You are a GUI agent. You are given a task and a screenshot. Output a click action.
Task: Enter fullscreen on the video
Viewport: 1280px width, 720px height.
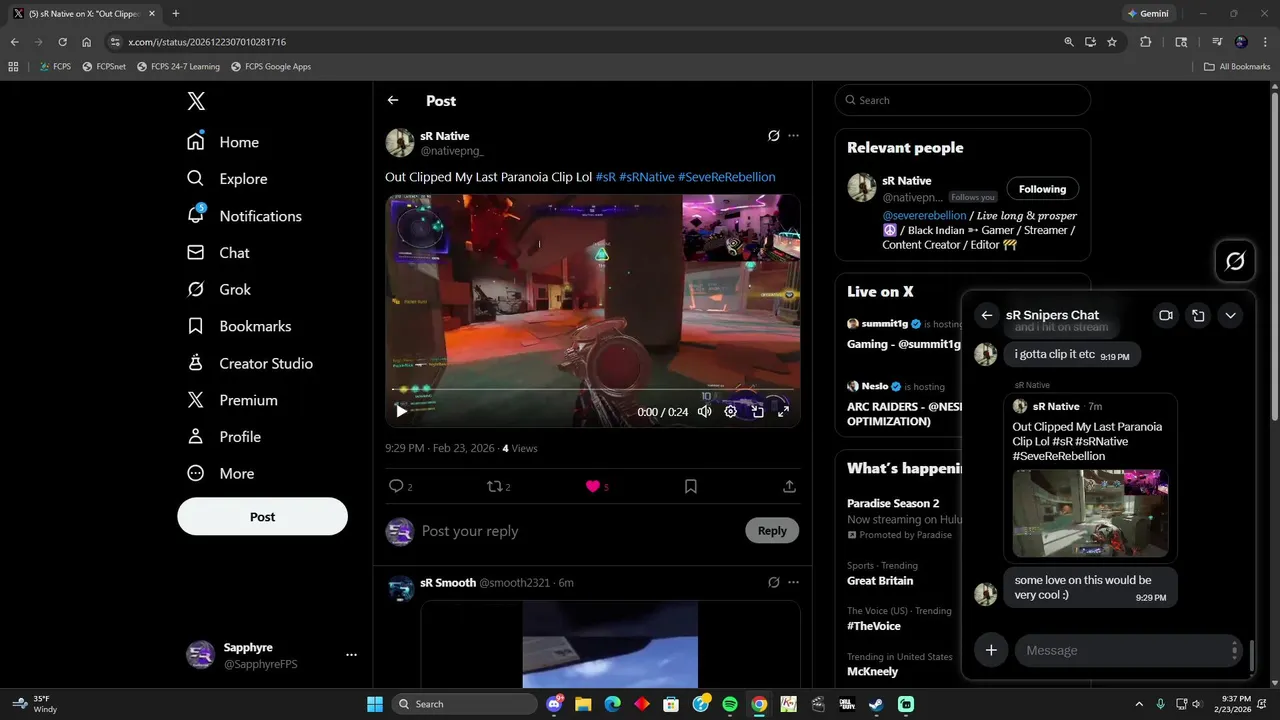pyautogui.click(x=783, y=411)
